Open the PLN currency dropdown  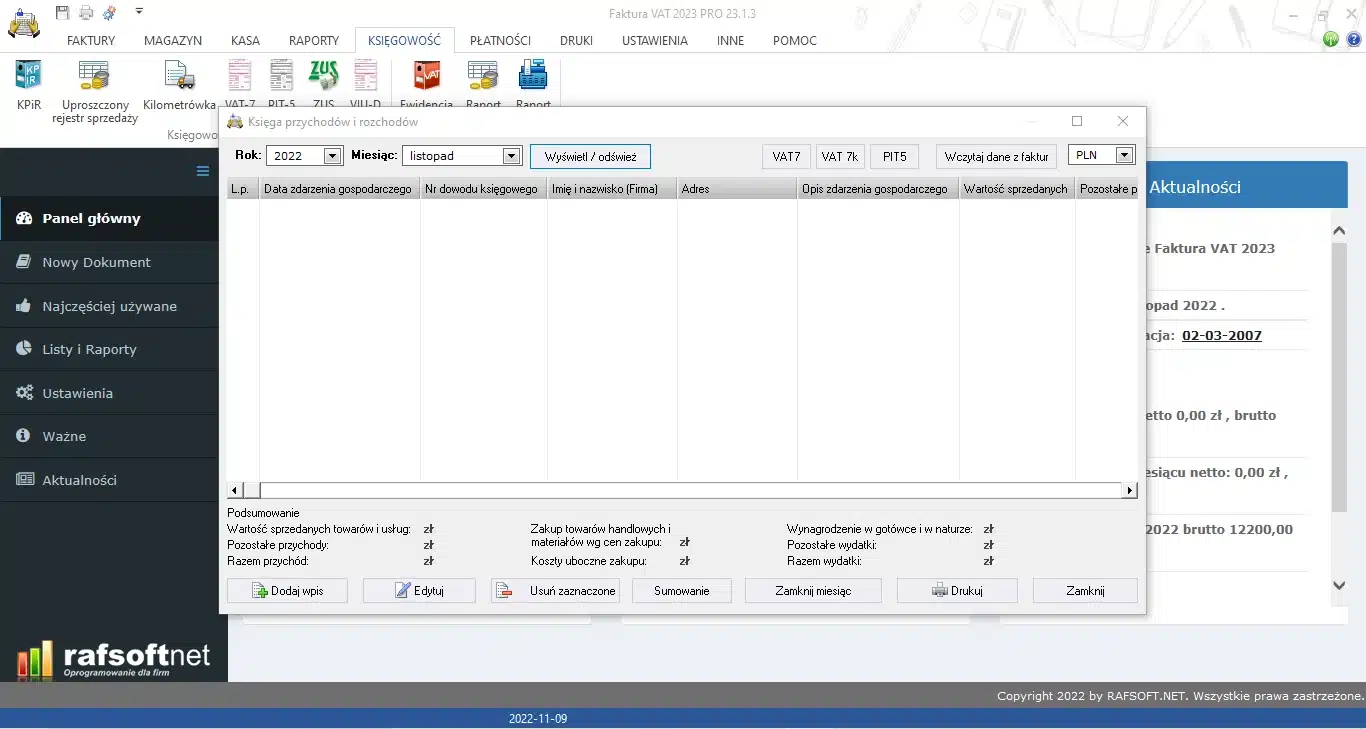coord(1122,154)
